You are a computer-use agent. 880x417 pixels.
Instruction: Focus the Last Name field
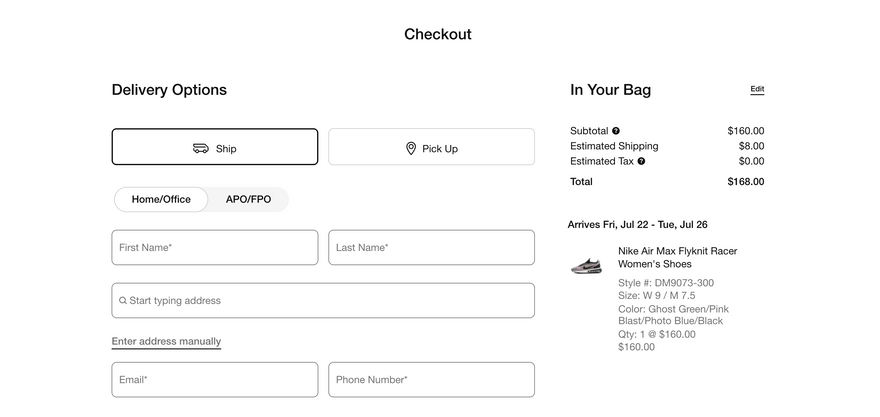coord(431,247)
